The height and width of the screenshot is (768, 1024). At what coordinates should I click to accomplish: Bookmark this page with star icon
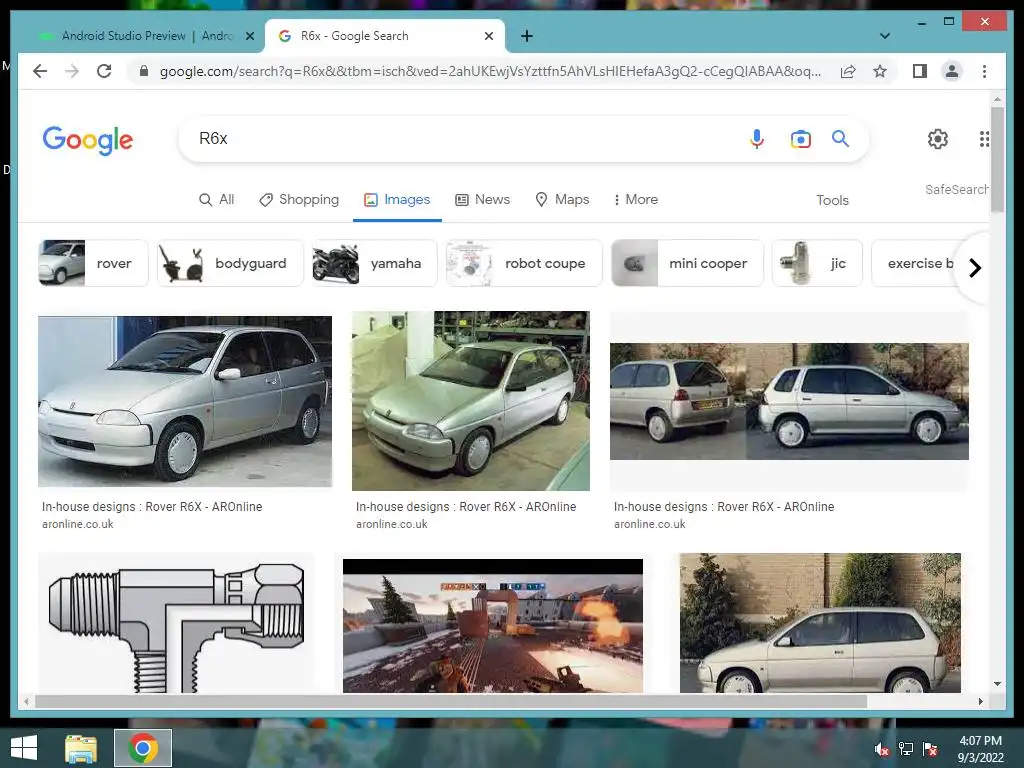[880, 71]
